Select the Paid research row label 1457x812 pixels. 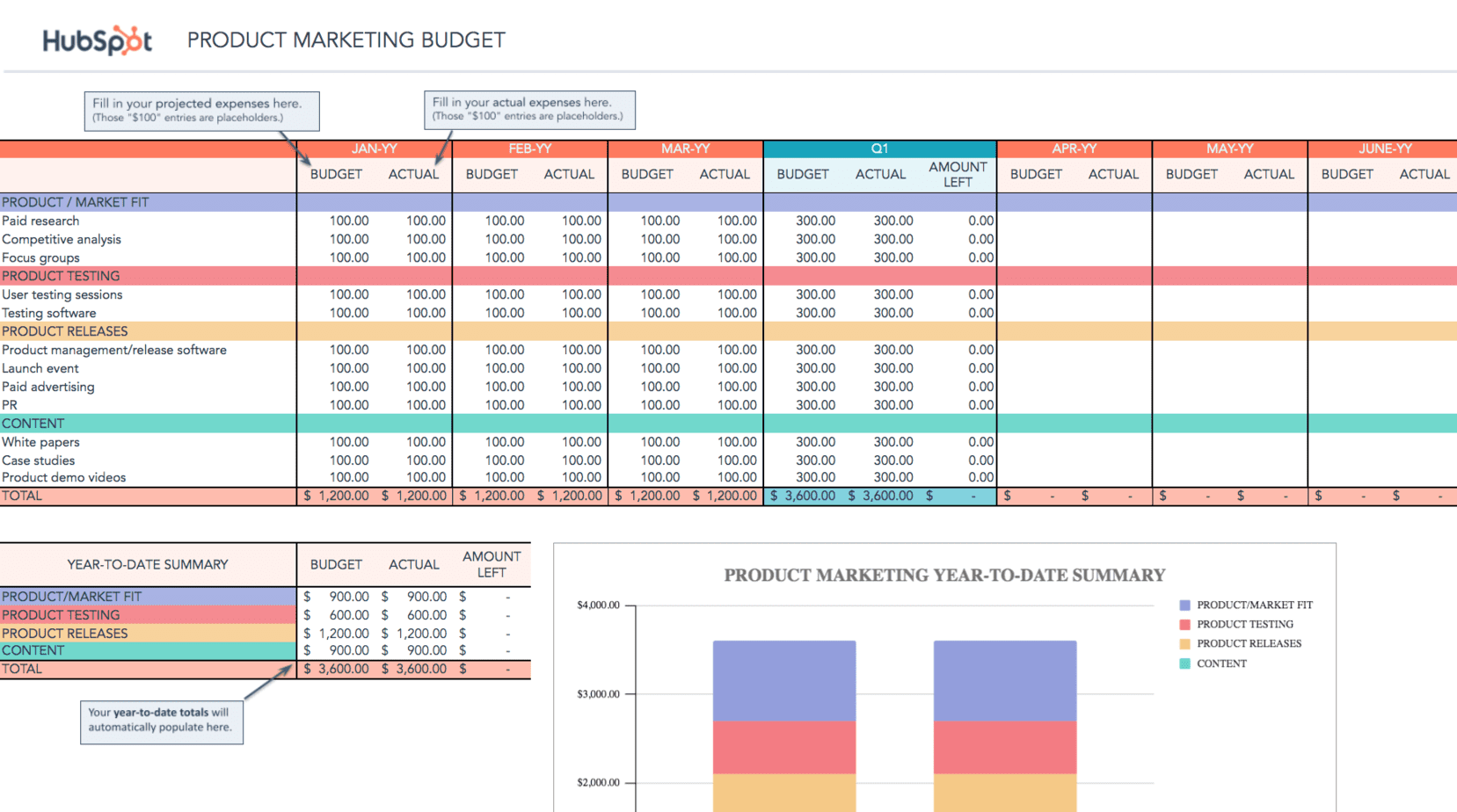40,221
